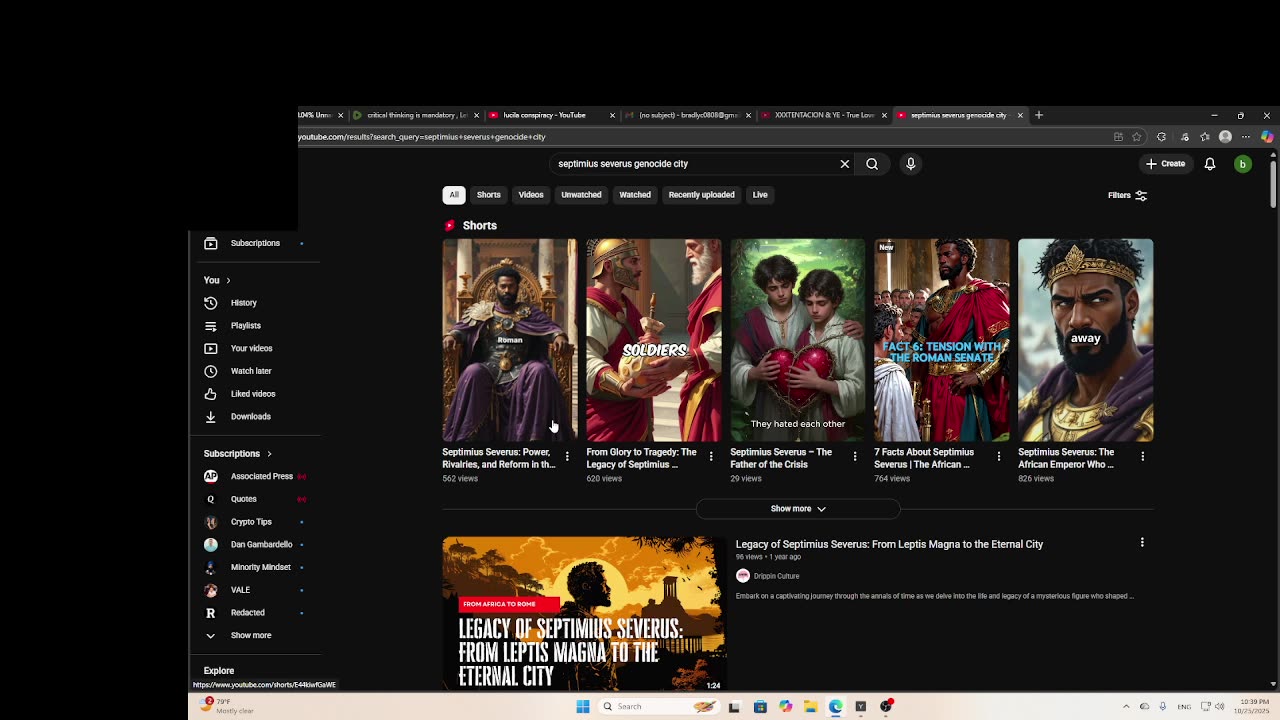Click the voice search microphone icon
The height and width of the screenshot is (720, 1280).
(x=910, y=164)
